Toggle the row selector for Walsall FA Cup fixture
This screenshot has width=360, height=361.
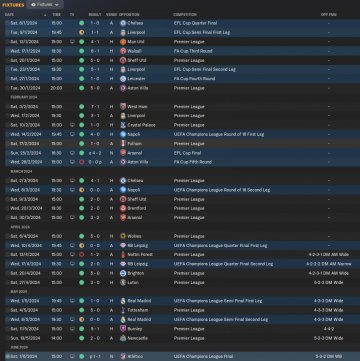7,51
